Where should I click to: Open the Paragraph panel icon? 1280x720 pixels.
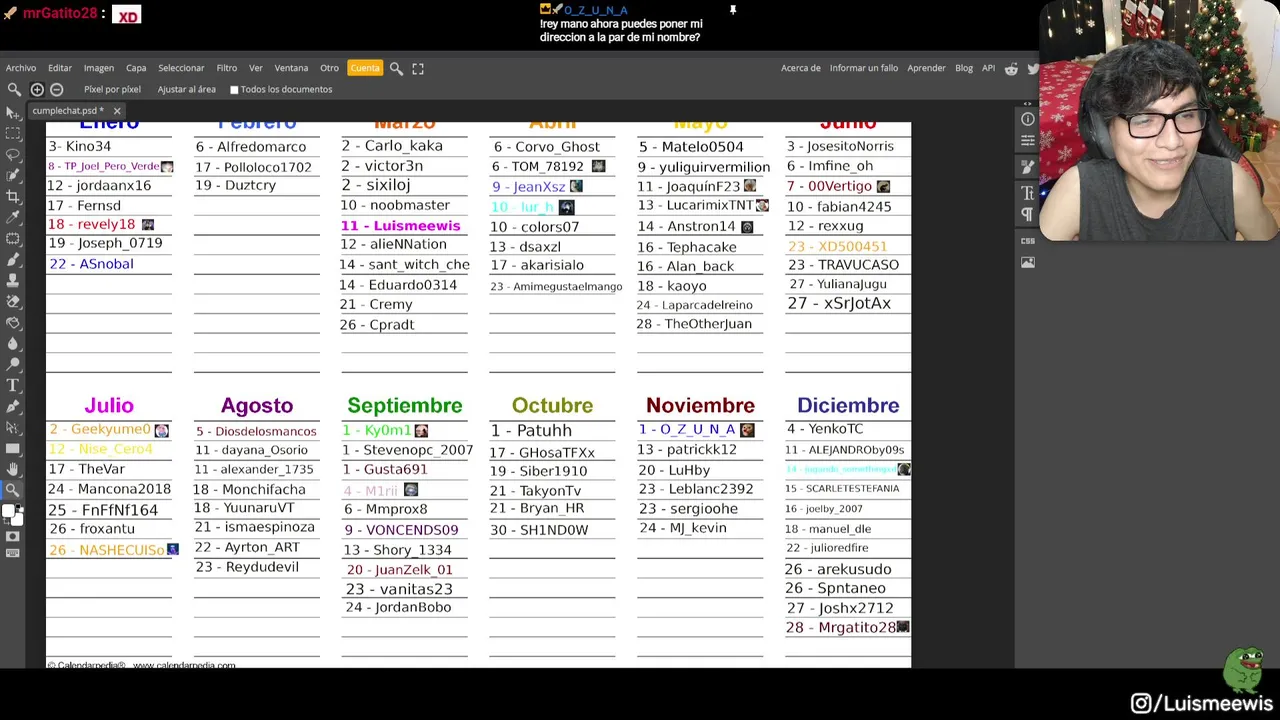tap(1028, 215)
